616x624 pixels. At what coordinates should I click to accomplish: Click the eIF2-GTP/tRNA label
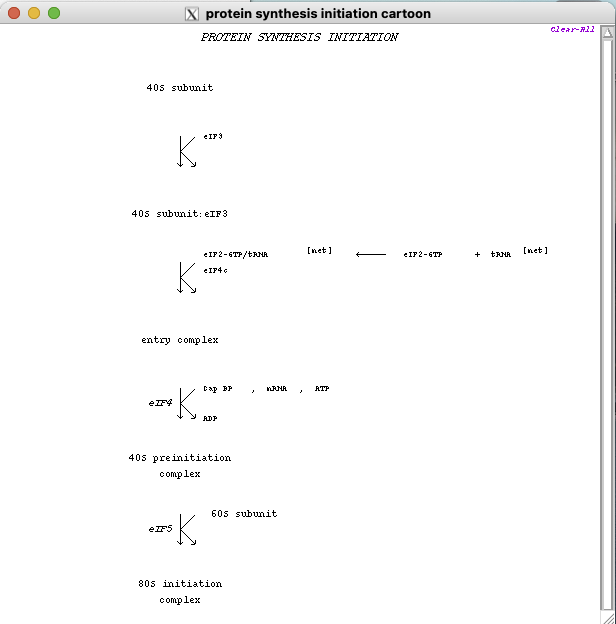click(x=235, y=255)
